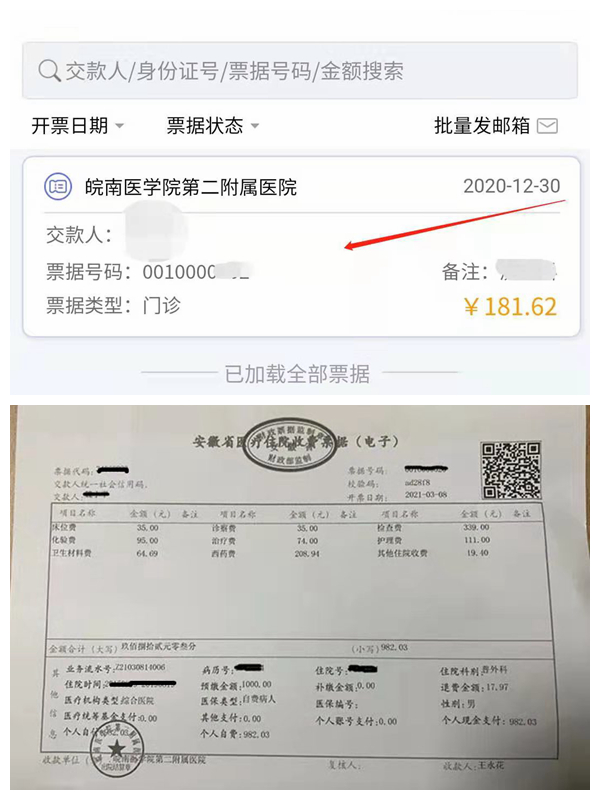
Task: Click the 备注 remark field
Action: tap(498, 271)
